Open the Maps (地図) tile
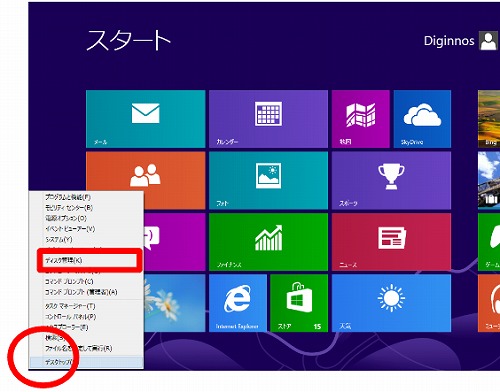The image size is (500, 392). point(361,119)
